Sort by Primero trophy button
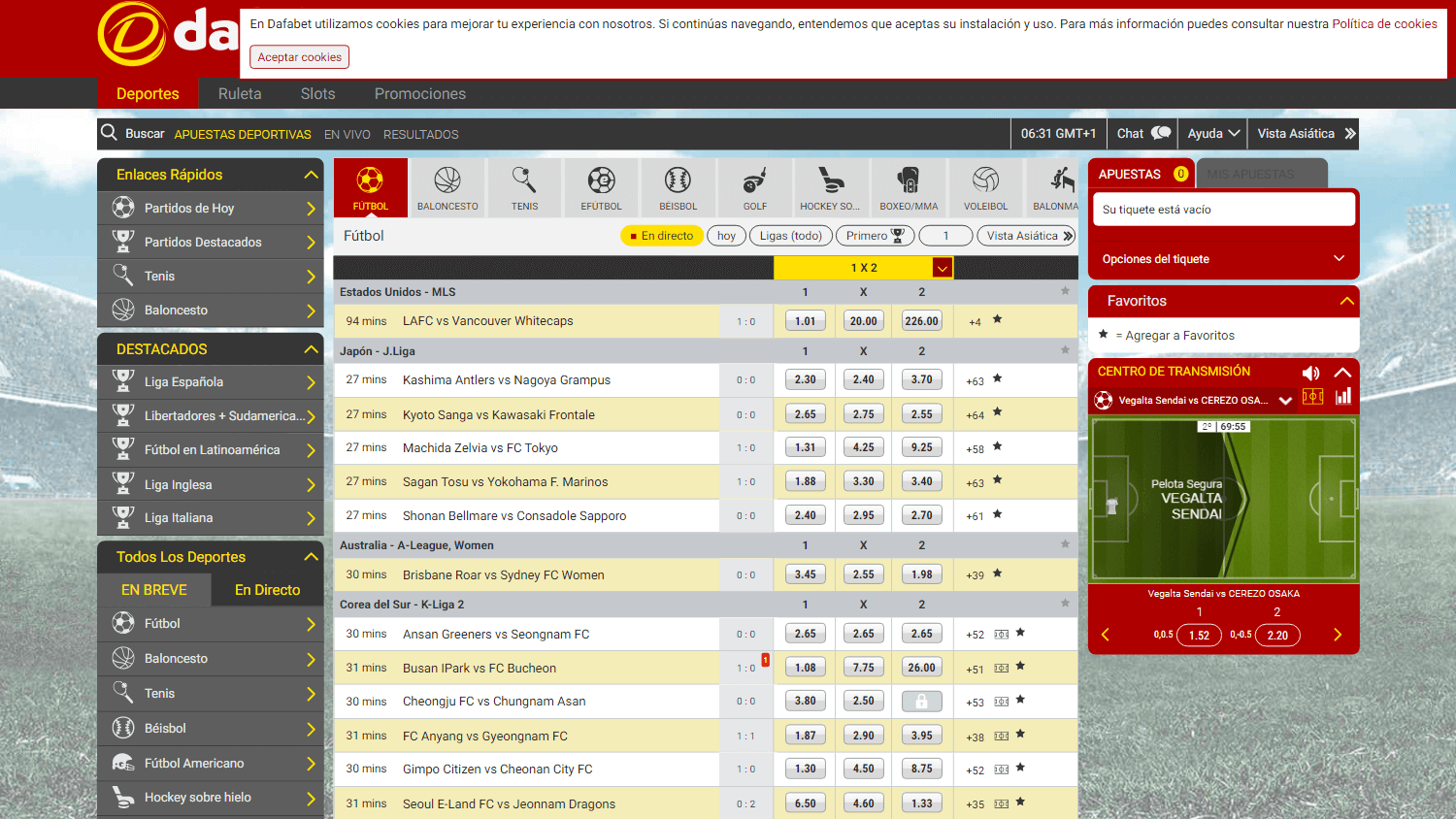Viewport: 1456px width, 819px height. tap(875, 236)
